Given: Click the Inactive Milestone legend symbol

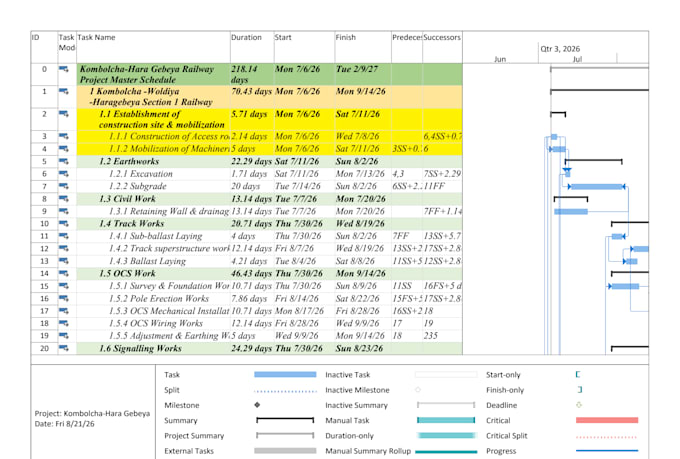Looking at the screenshot, I should pos(418,390).
